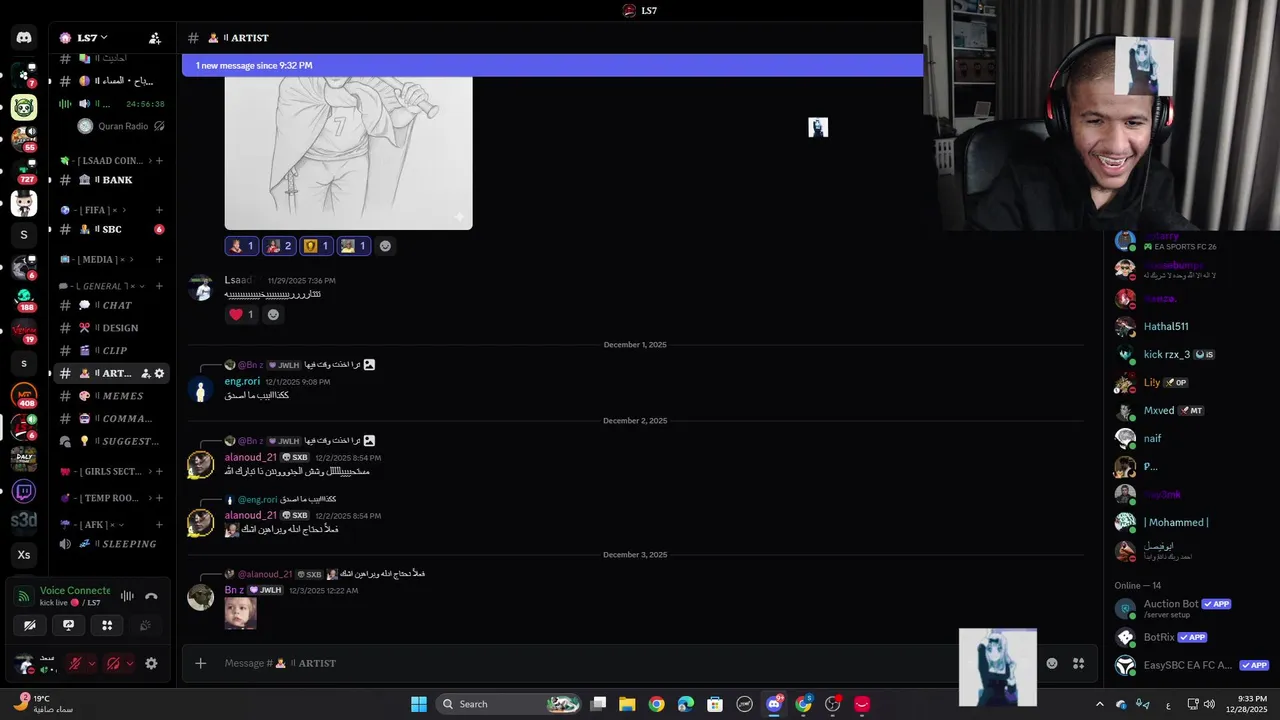Expand the FIFA category
Screen dimensions: 1280x720
tap(93, 210)
